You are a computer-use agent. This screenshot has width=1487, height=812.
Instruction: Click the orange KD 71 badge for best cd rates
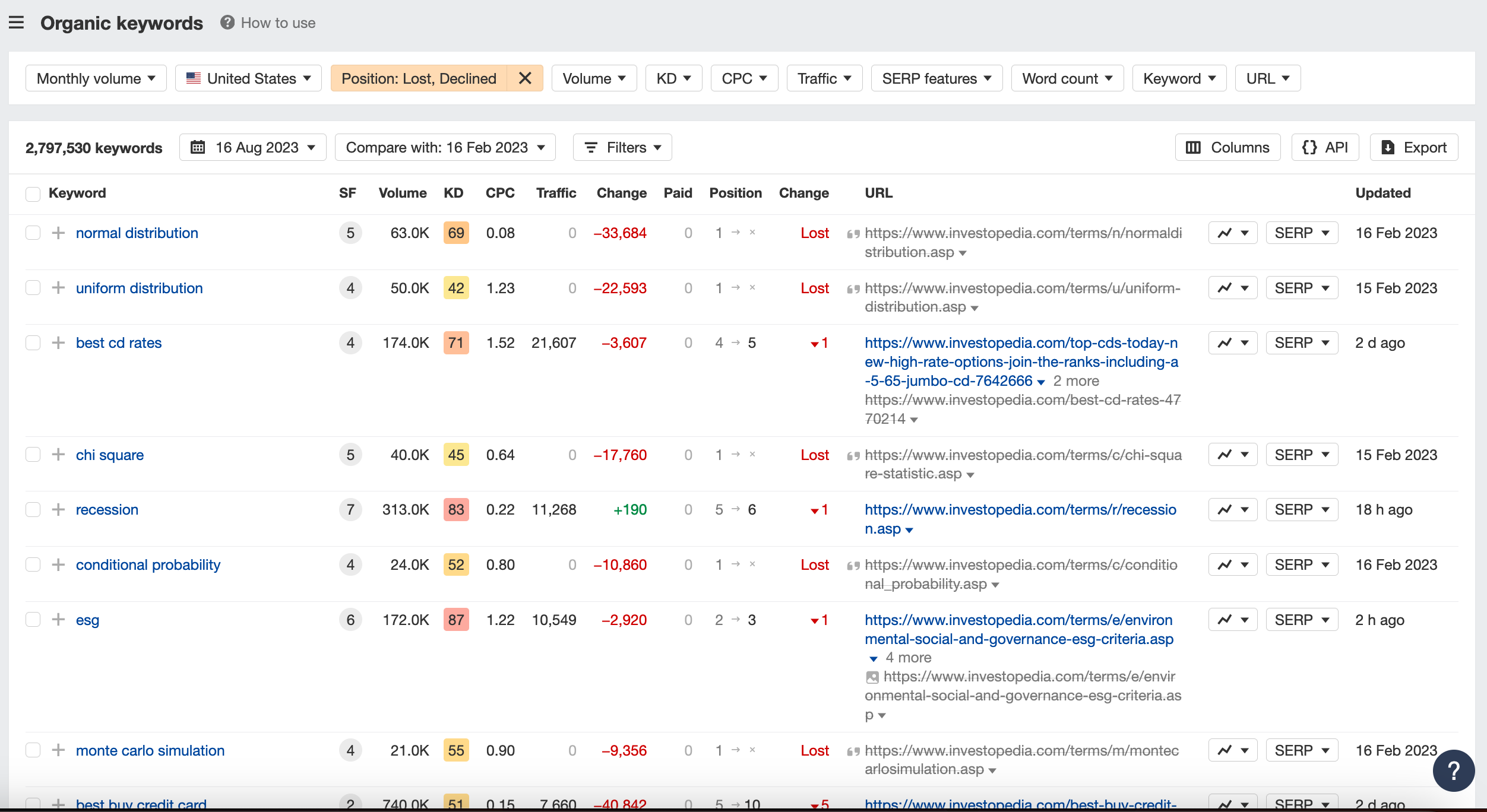pos(456,342)
